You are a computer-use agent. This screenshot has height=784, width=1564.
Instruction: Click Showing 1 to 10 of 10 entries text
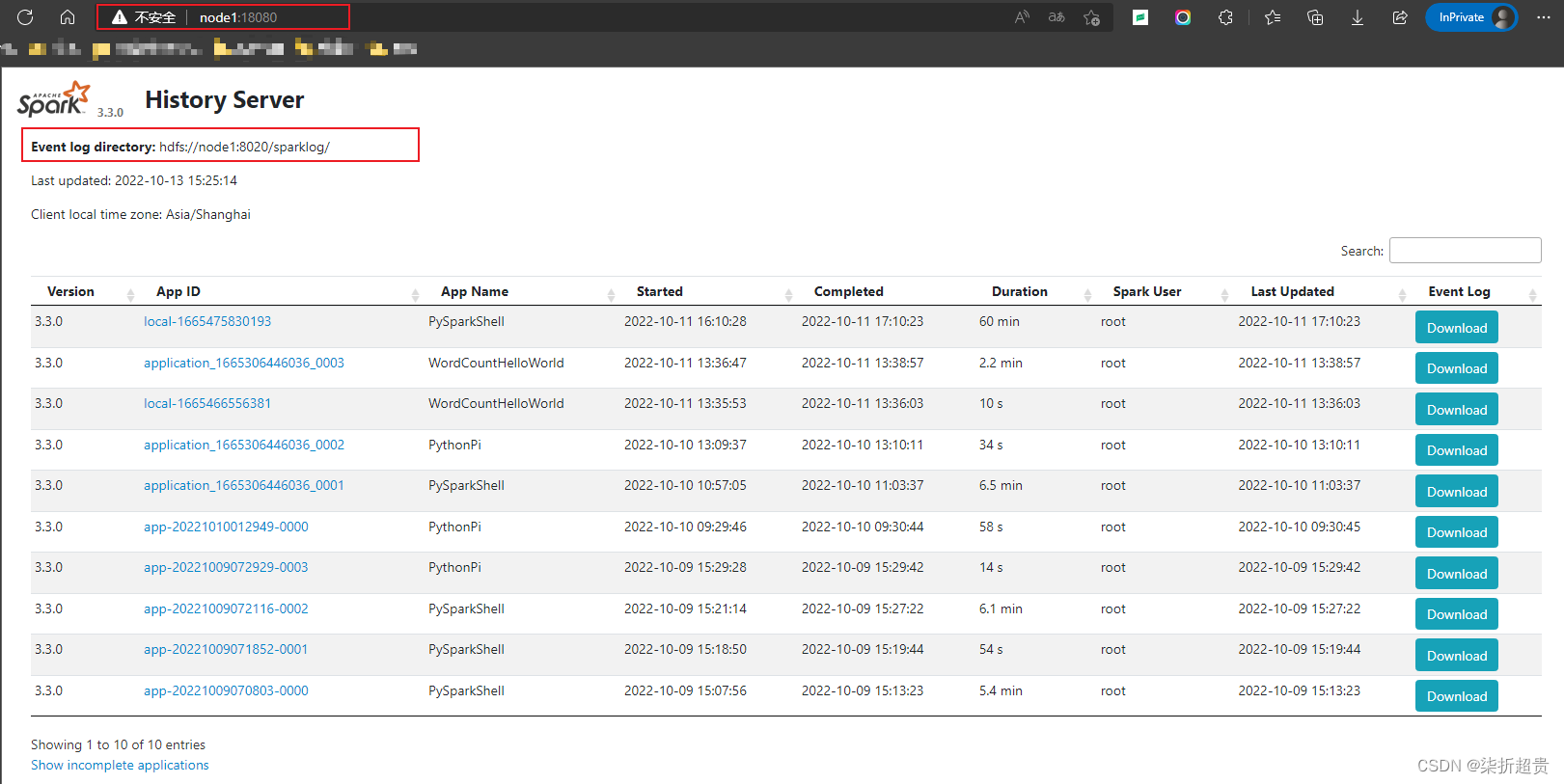[118, 744]
